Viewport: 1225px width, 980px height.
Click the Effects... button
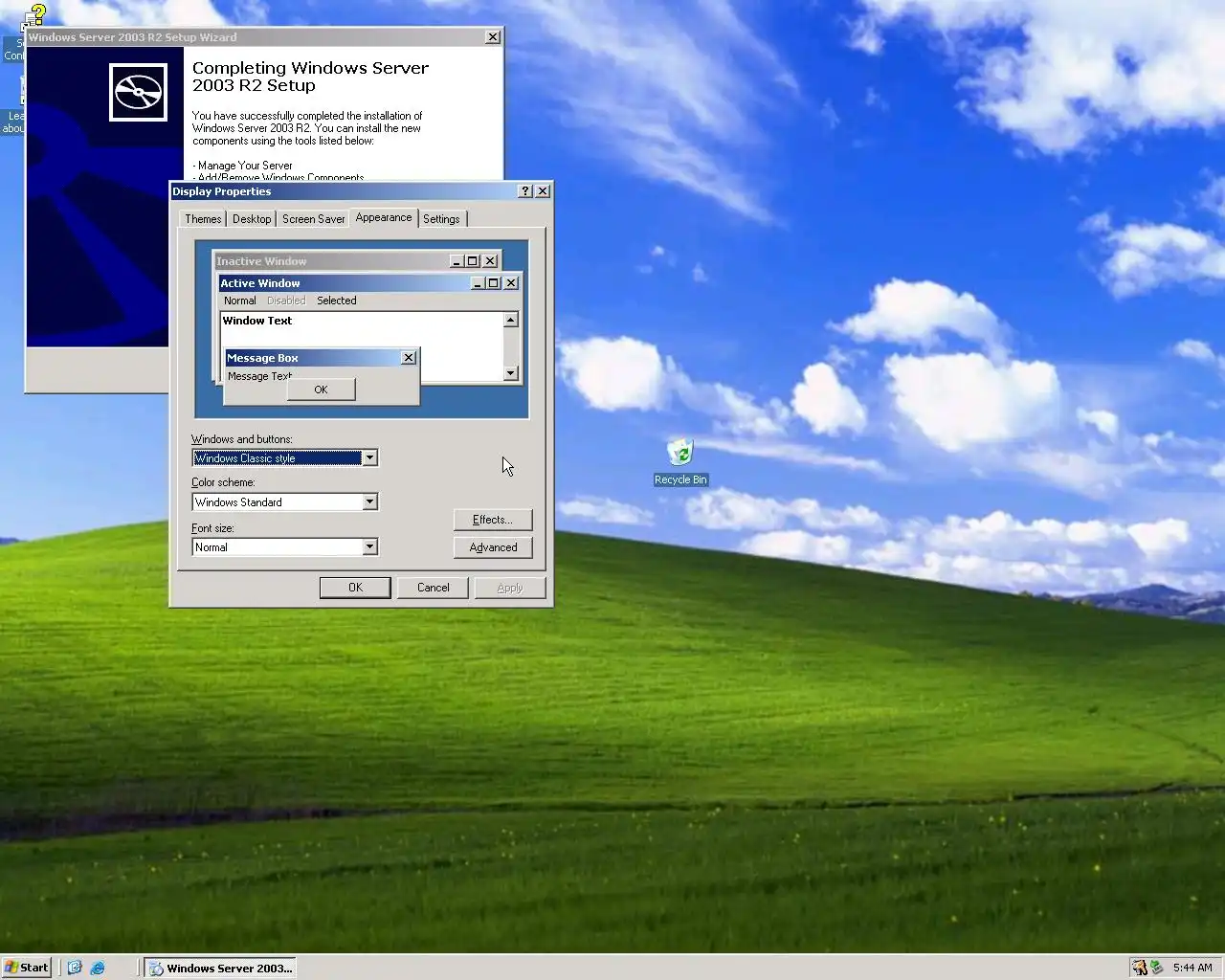[493, 520]
